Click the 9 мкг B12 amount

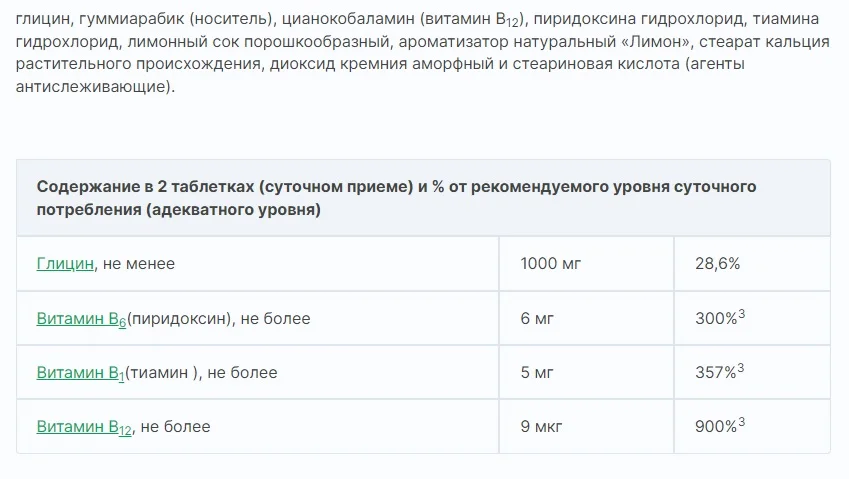(x=541, y=427)
